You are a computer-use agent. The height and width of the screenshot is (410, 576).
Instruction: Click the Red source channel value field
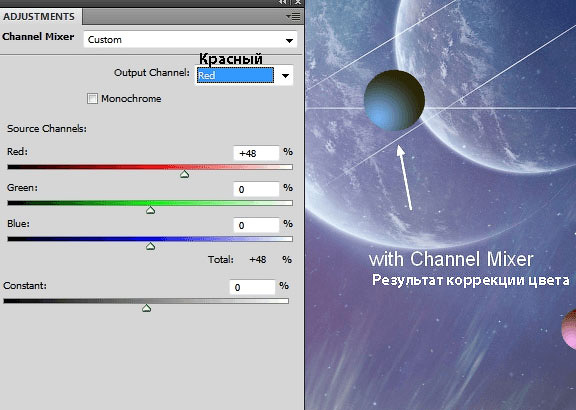click(x=256, y=153)
